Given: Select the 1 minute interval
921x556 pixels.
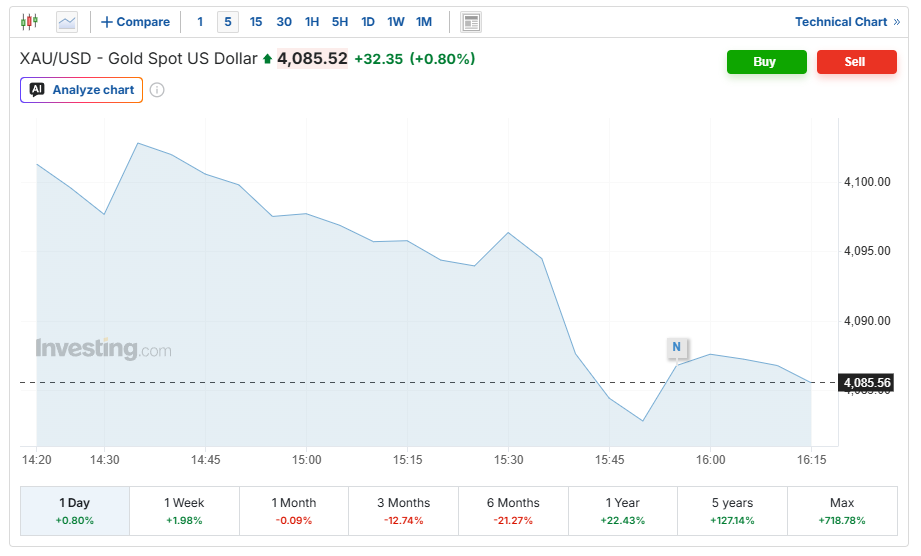Looking at the screenshot, I should [200, 22].
